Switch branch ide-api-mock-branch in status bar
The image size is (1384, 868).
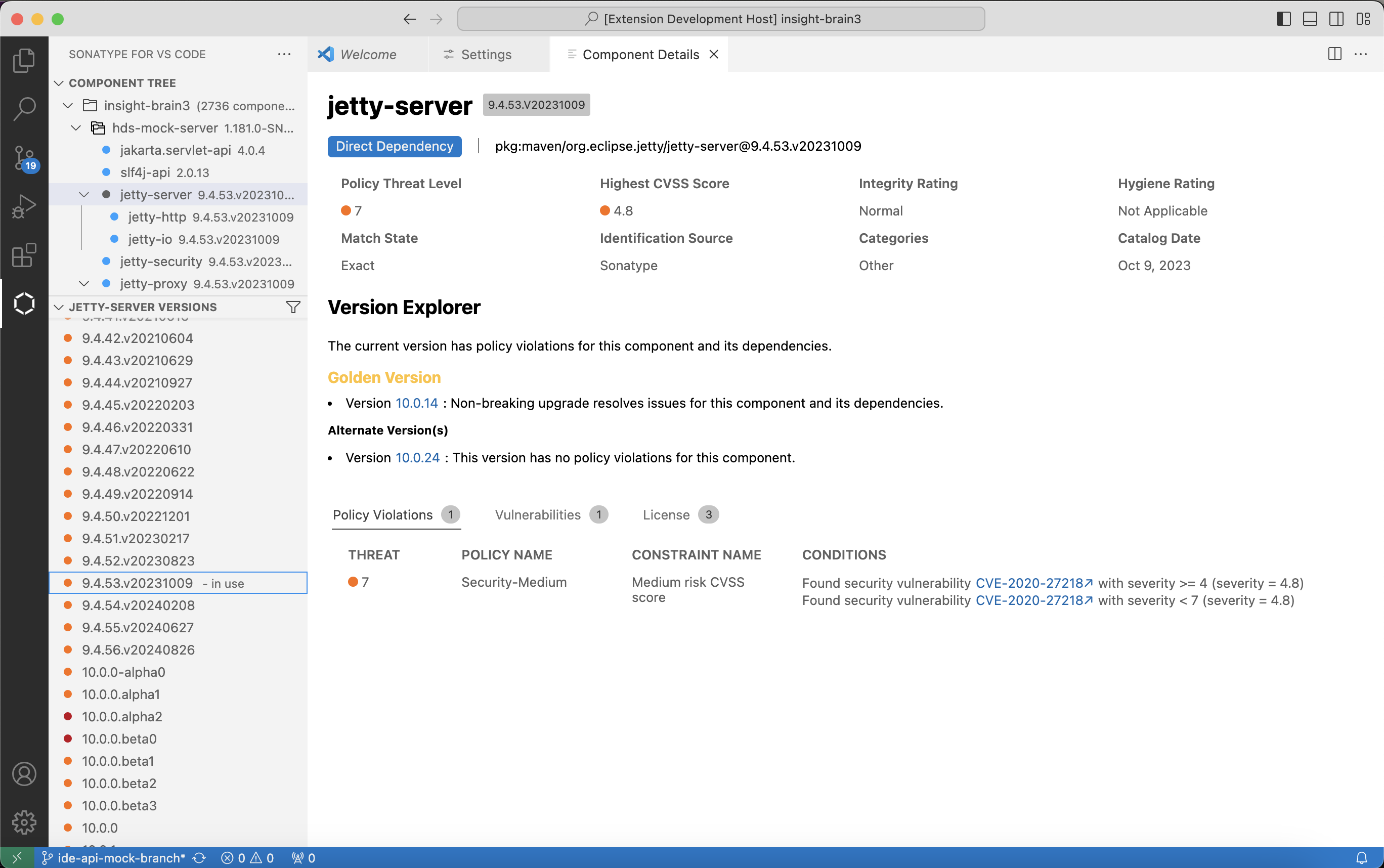114,858
